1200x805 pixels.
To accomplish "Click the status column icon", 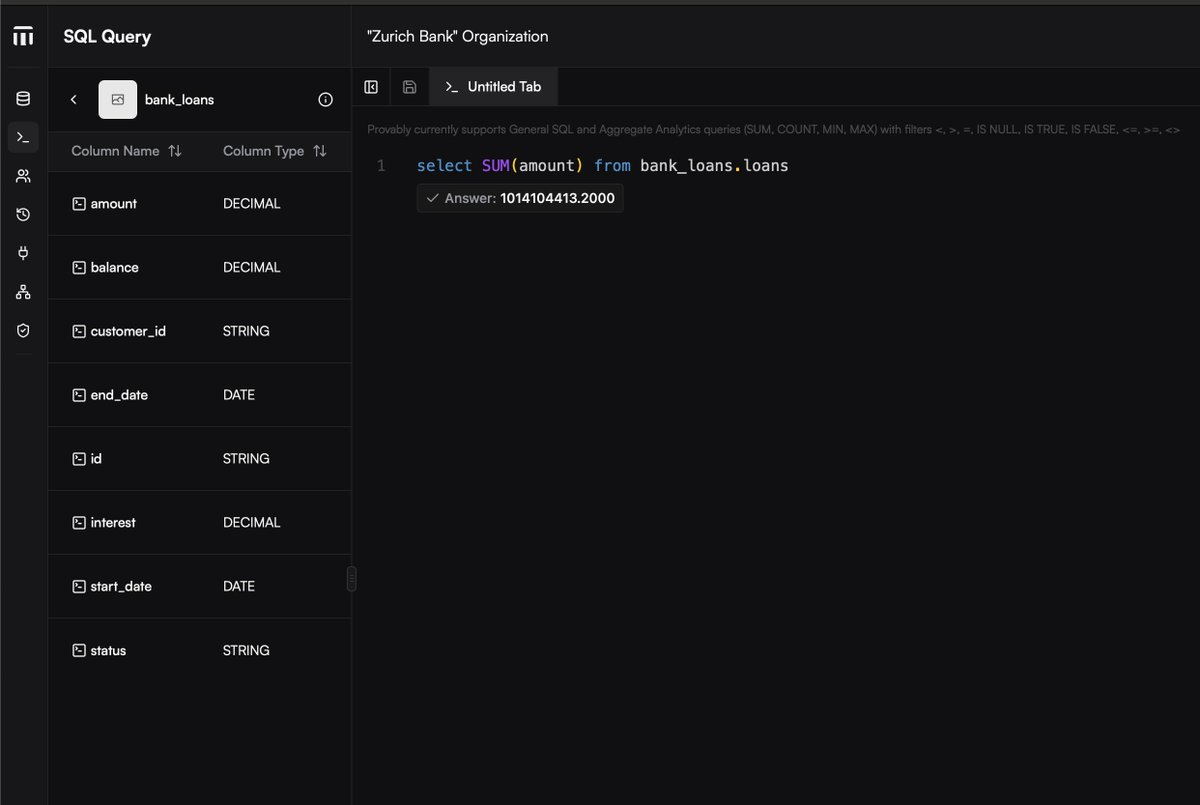I will tap(79, 650).
